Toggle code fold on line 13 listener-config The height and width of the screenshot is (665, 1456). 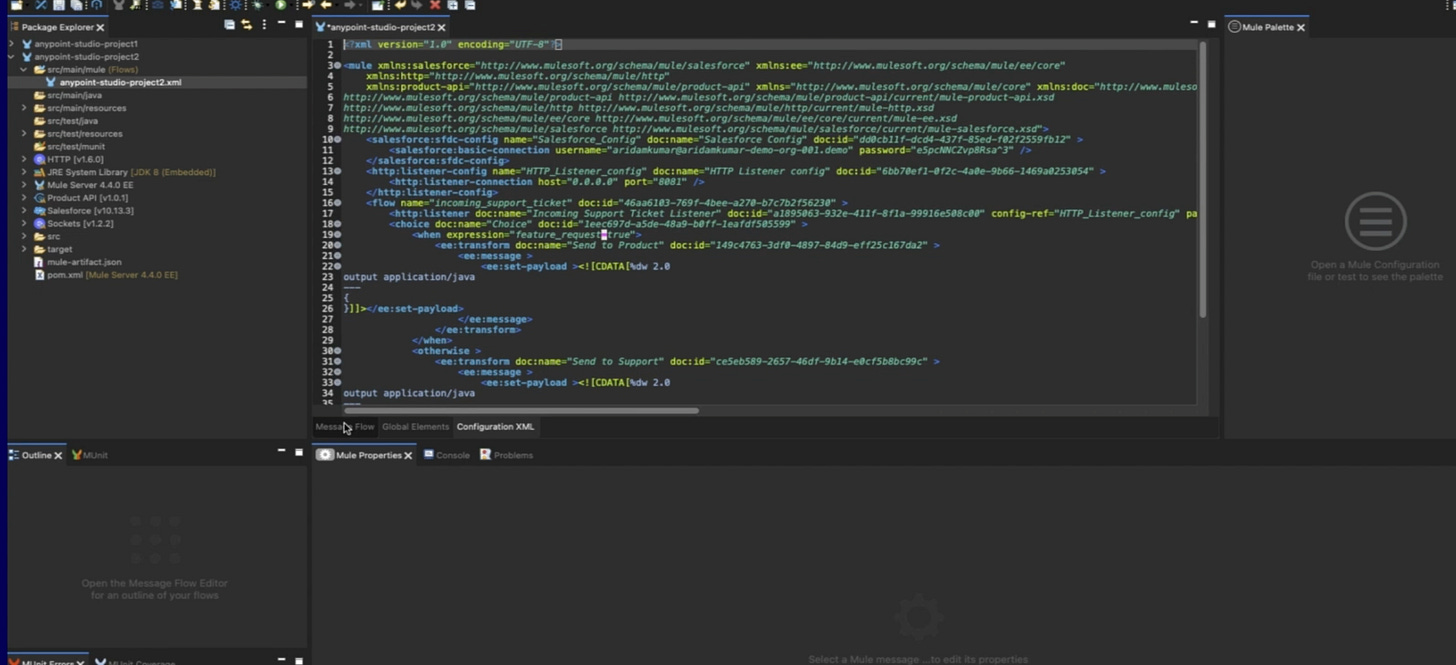(x=338, y=172)
